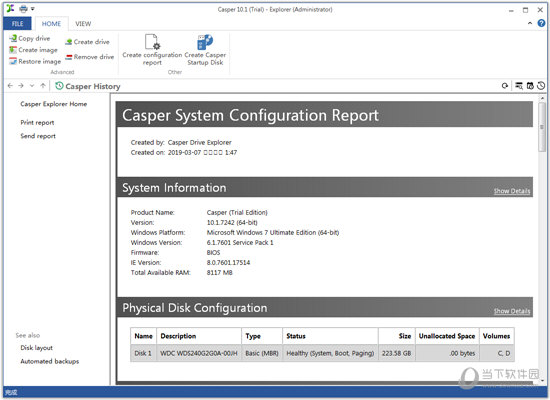The width and height of the screenshot is (550, 400).
Task: Select the Disk 1 row cell
Action: click(143, 353)
